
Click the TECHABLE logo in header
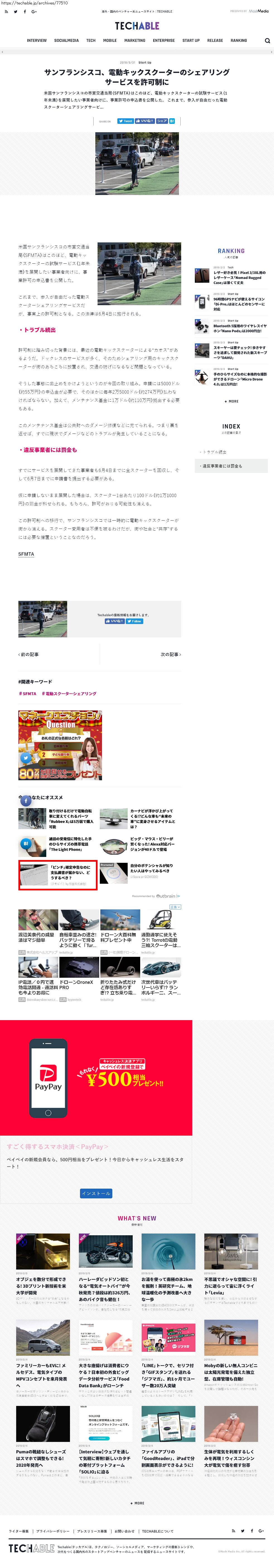[x=137, y=26]
